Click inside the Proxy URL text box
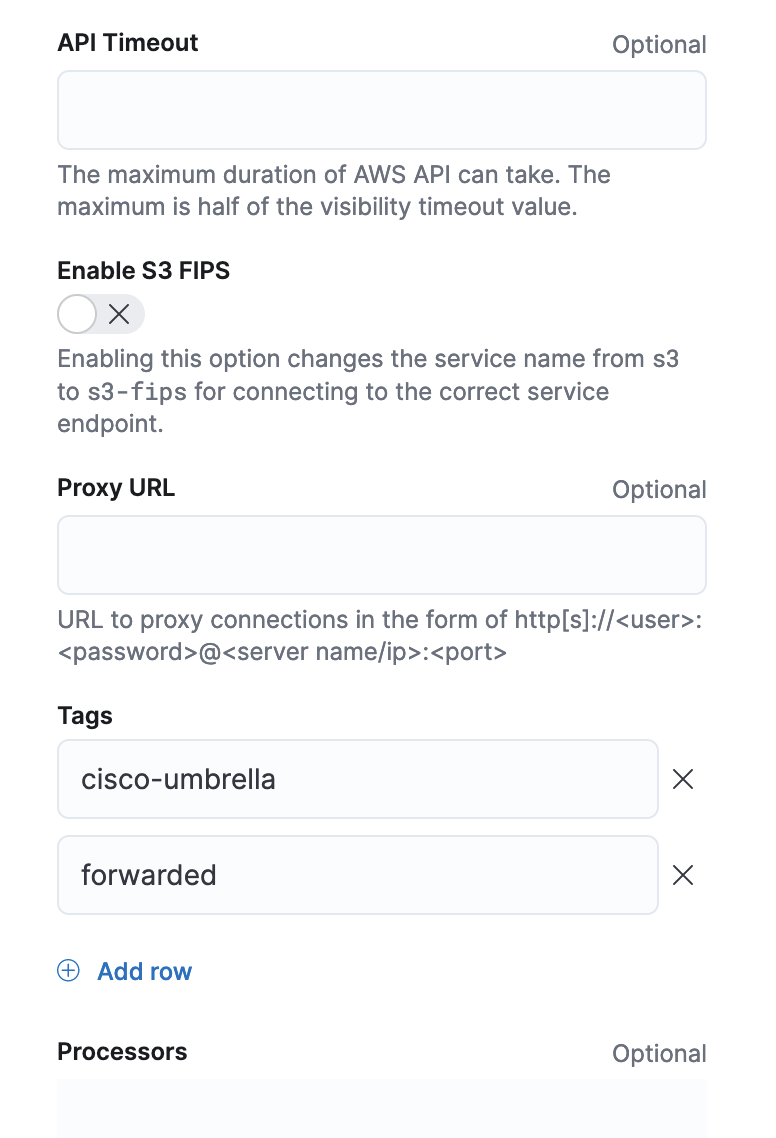The image size is (776, 1138). point(381,555)
